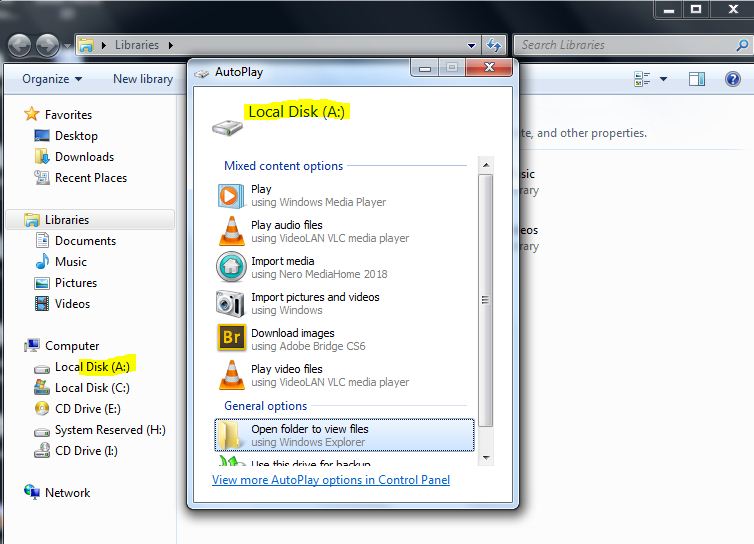The height and width of the screenshot is (544, 754).
Task: Open the Organize dropdown menu
Action: pyautogui.click(x=52, y=79)
